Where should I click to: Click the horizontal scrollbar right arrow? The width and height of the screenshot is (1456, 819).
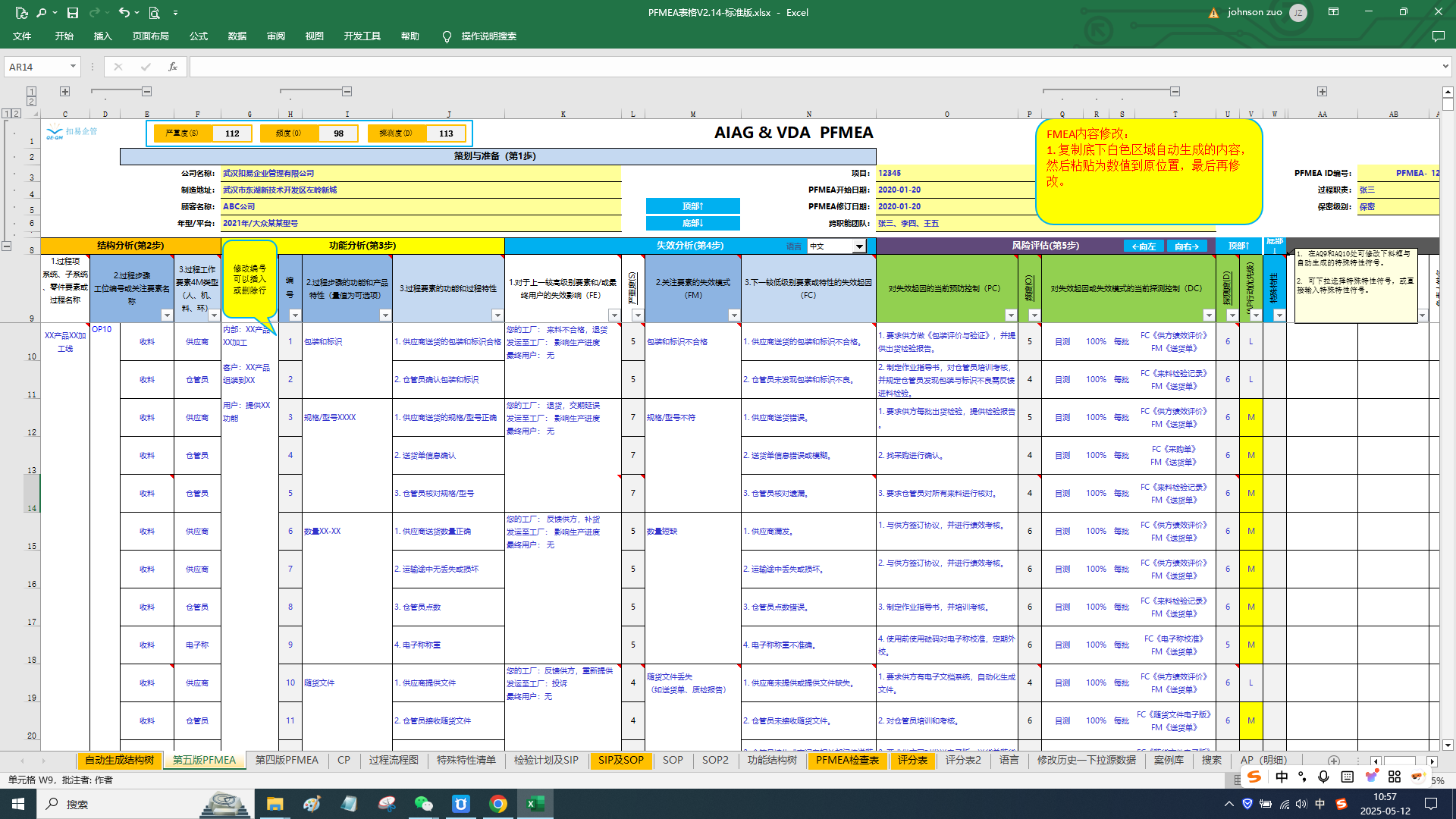[x=1432, y=761]
